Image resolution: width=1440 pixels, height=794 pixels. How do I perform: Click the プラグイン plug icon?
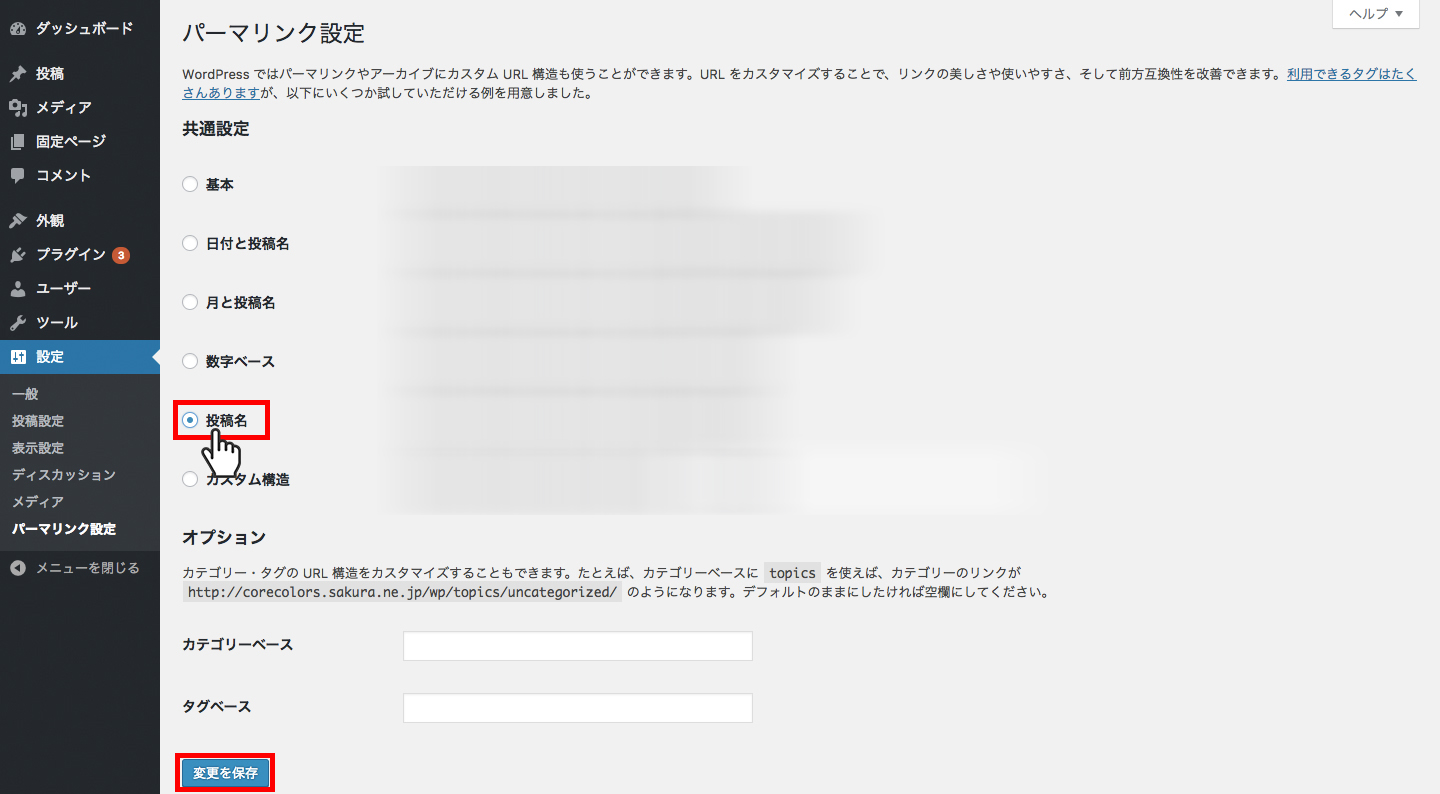point(18,255)
